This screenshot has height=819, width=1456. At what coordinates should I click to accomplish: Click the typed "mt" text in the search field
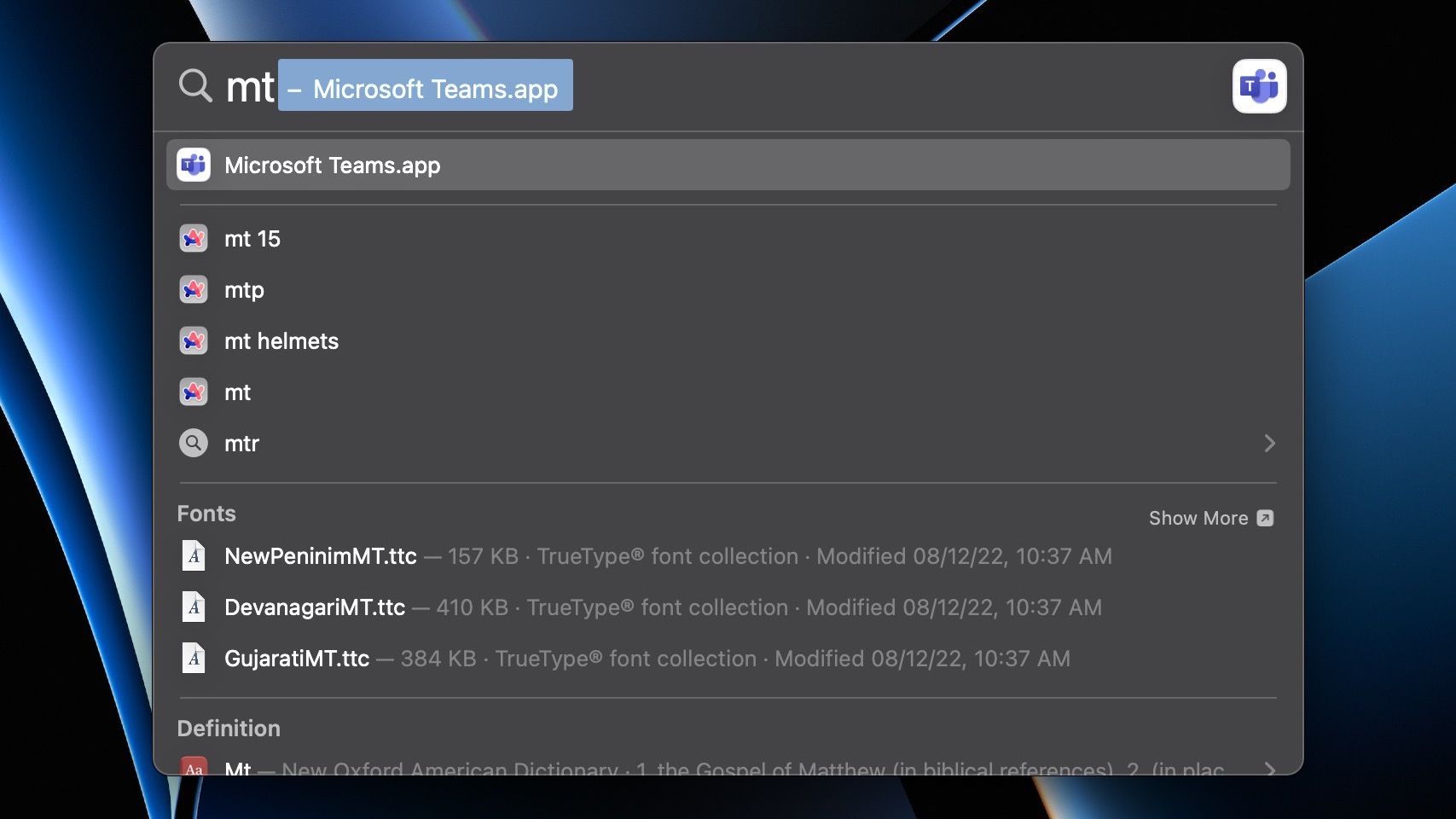250,87
